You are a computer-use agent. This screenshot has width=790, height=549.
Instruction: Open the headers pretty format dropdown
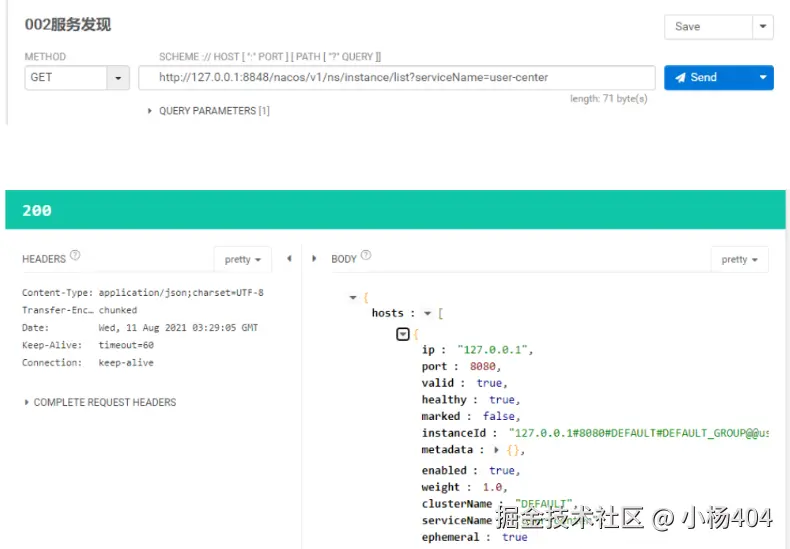tap(243, 259)
